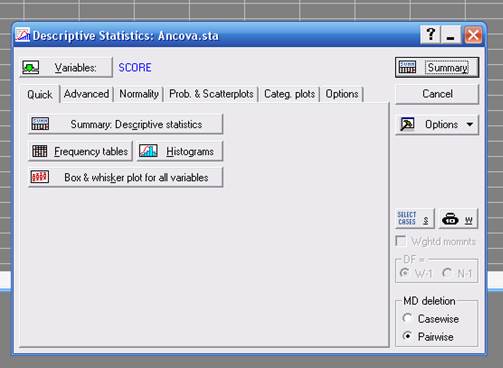503x368 pixels.
Task: Run Summary: Descriptive statistics
Action: point(126,124)
